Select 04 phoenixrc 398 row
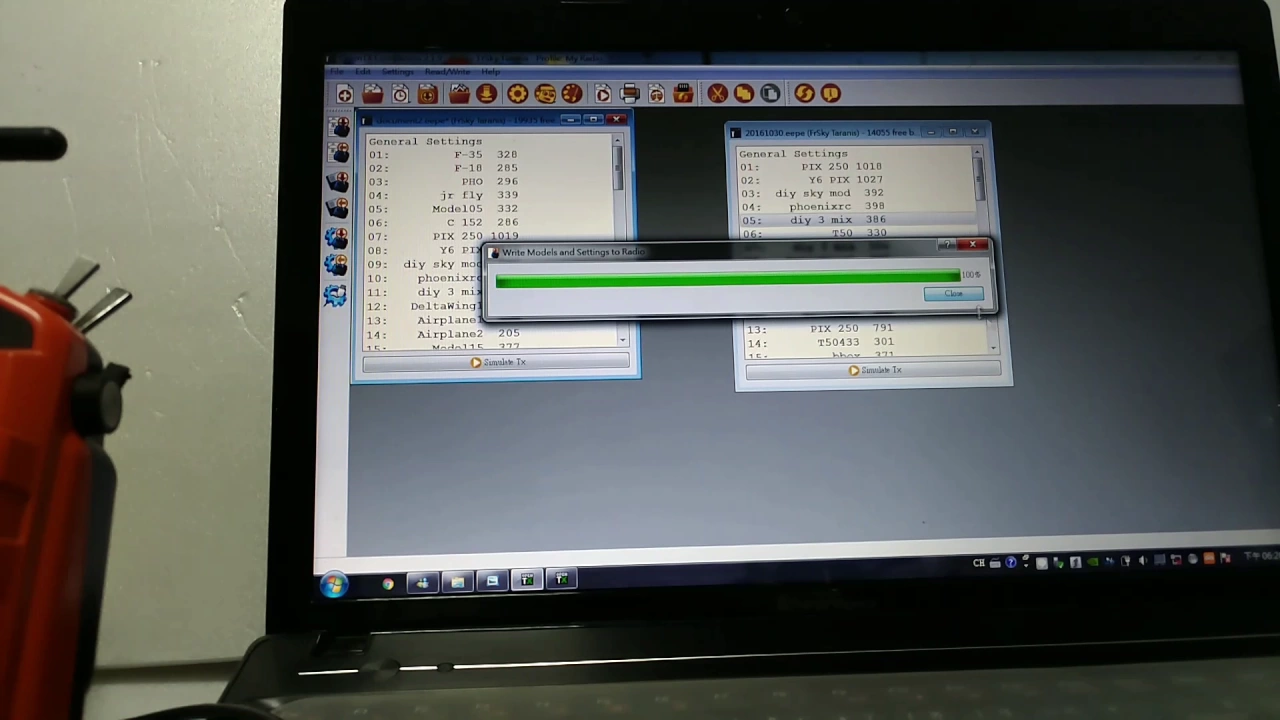1280x720 pixels. tap(856, 206)
